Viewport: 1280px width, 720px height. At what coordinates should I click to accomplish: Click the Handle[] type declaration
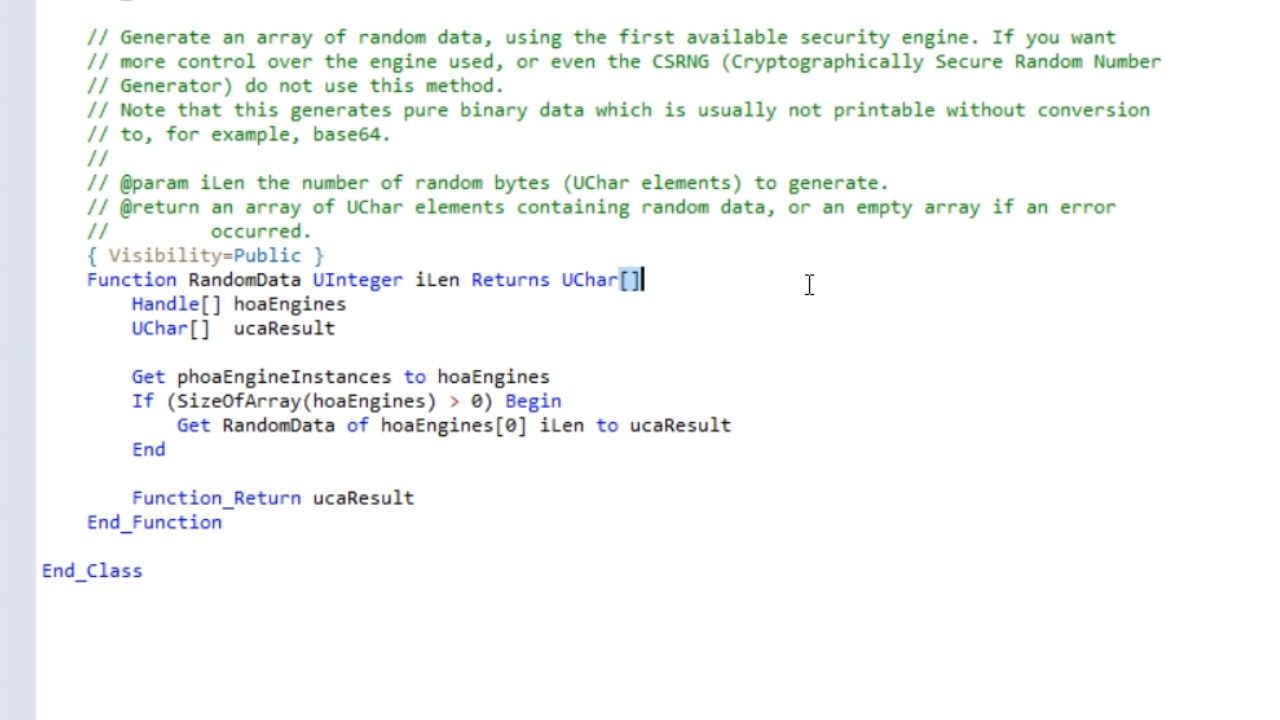[x=176, y=304]
